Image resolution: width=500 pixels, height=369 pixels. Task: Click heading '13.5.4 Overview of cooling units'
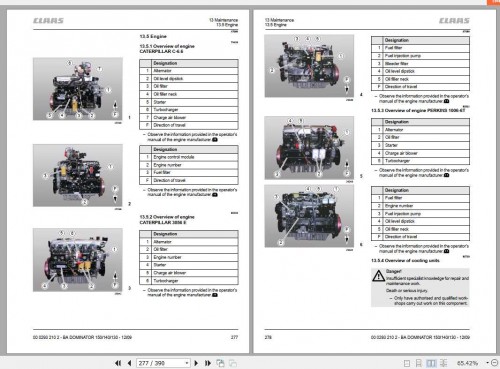tap(405, 261)
